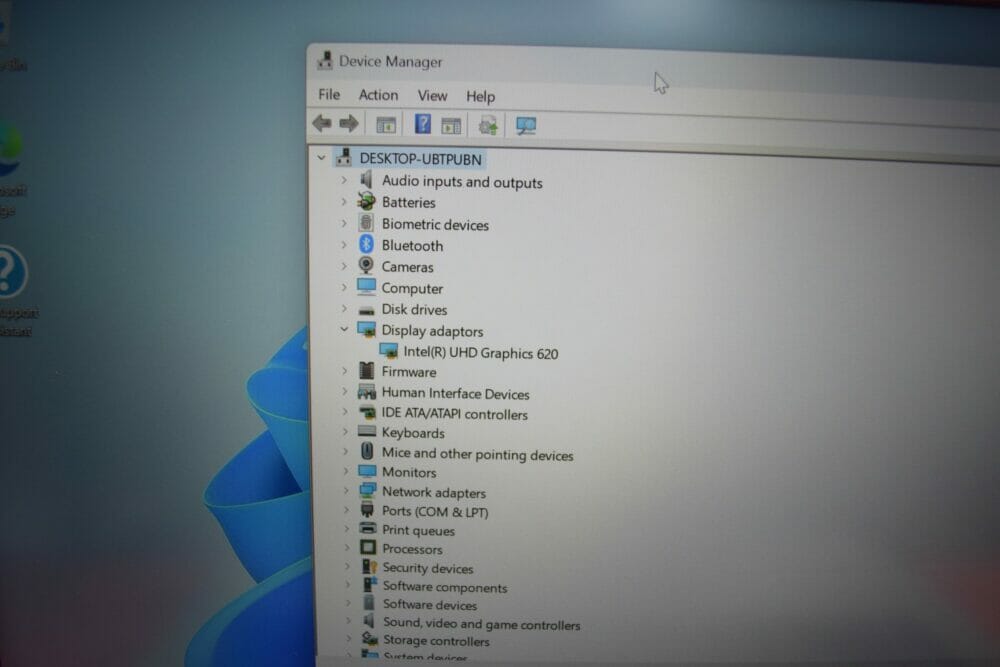Collapse the Display adaptors category

tap(344, 329)
